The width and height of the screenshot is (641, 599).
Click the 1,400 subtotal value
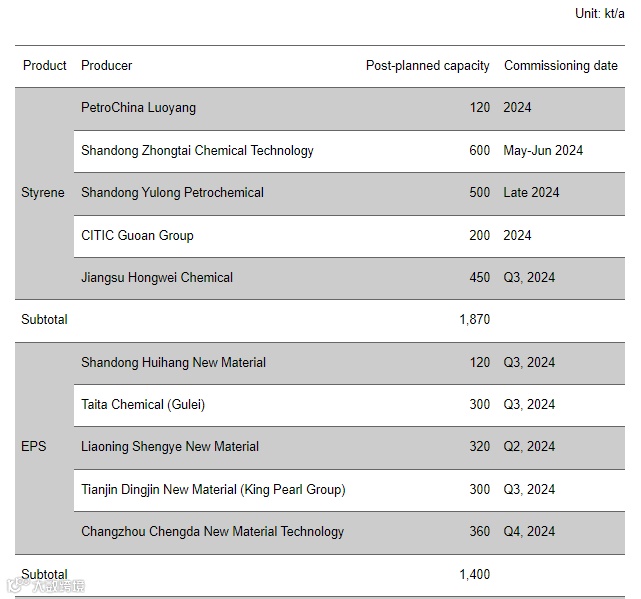click(x=475, y=574)
